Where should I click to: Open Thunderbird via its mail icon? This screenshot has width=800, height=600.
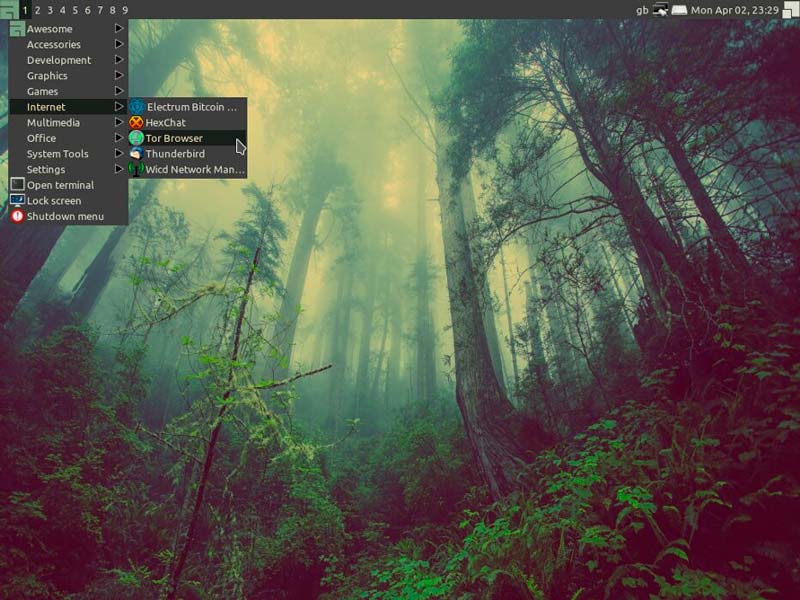pyautogui.click(x=137, y=154)
